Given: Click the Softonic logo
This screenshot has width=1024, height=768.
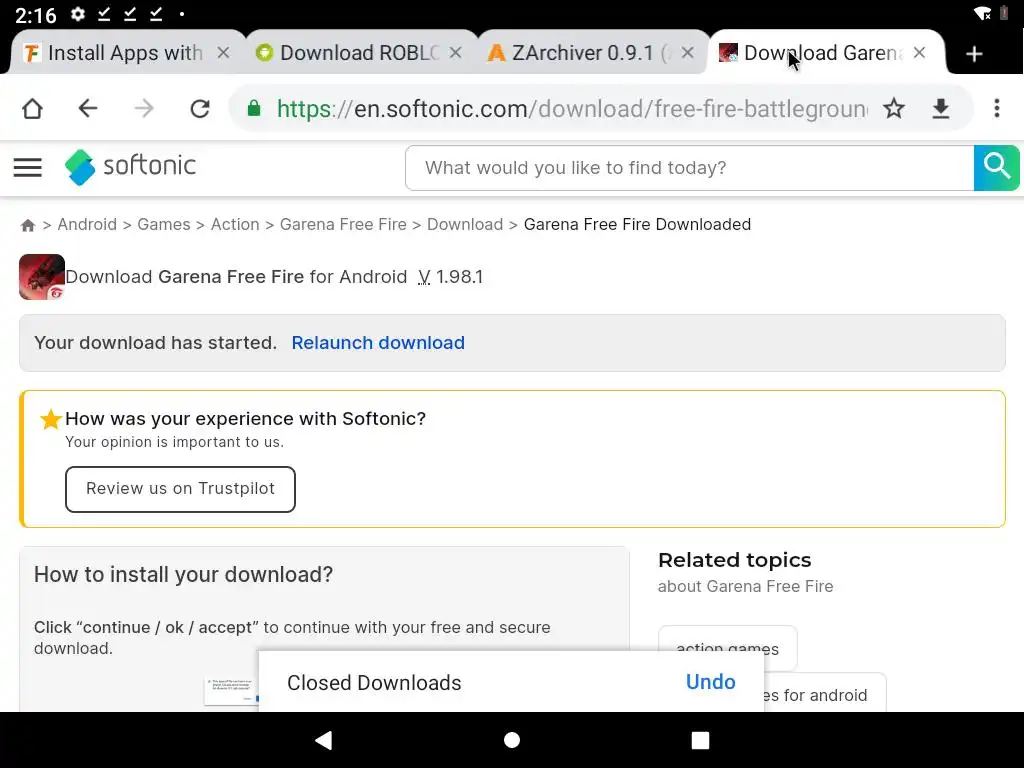Looking at the screenshot, I should tap(131, 167).
